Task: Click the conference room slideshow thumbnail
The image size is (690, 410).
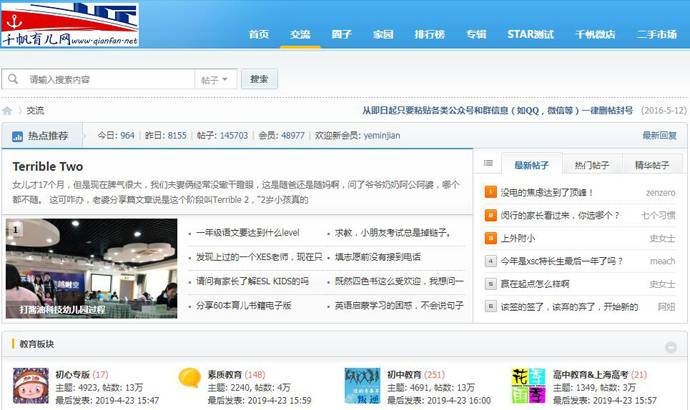Action: pos(91,268)
